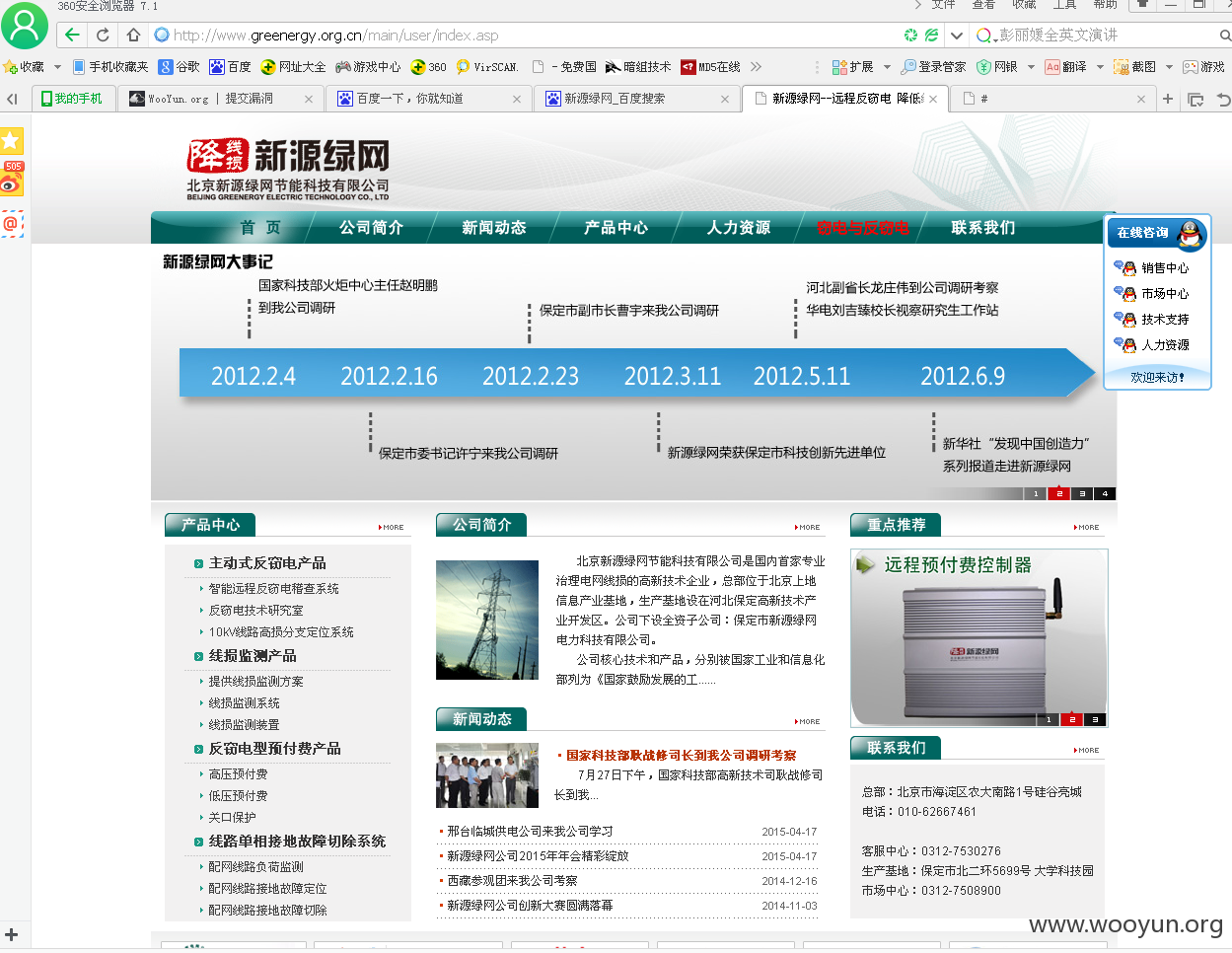1232x953 pixels.
Task: Switch to 新源绿网_百度搜索 tab
Action: pos(636,99)
